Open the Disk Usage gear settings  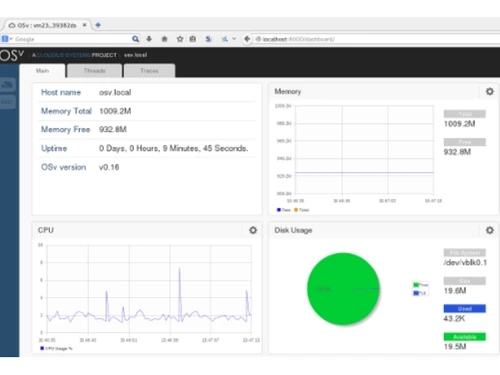(x=489, y=230)
